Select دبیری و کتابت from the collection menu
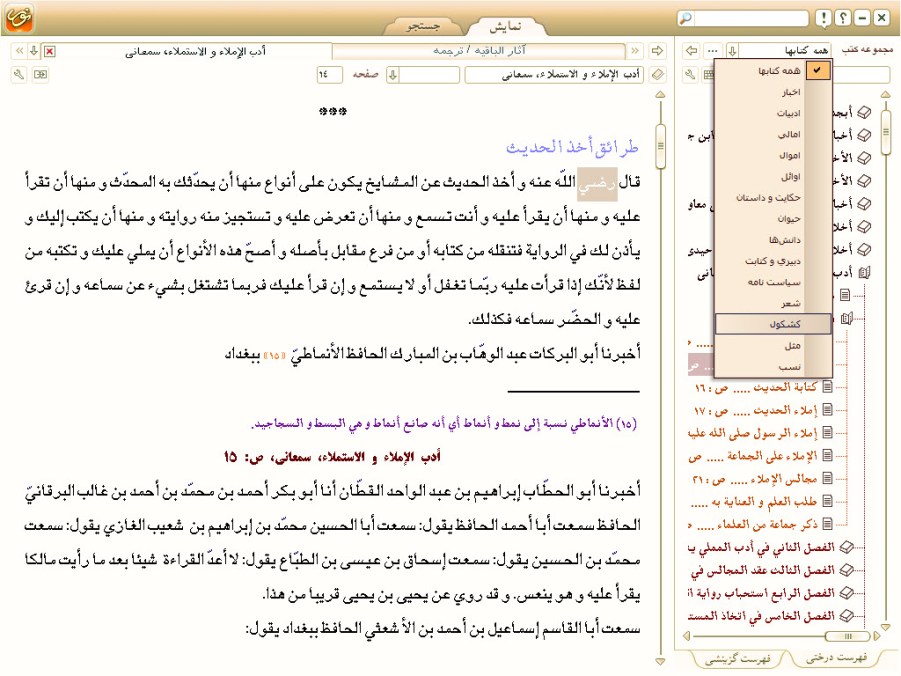Viewport: 901px width, 676px height. tap(773, 261)
